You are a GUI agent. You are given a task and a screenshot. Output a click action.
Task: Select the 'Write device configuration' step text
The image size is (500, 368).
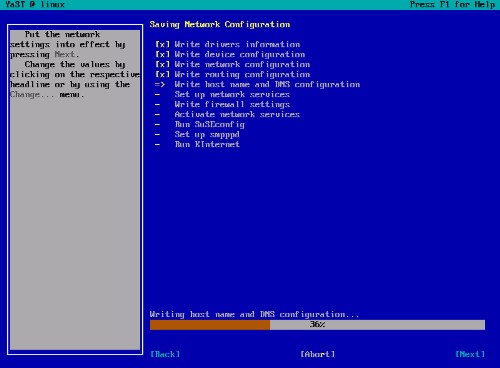(x=240, y=54)
